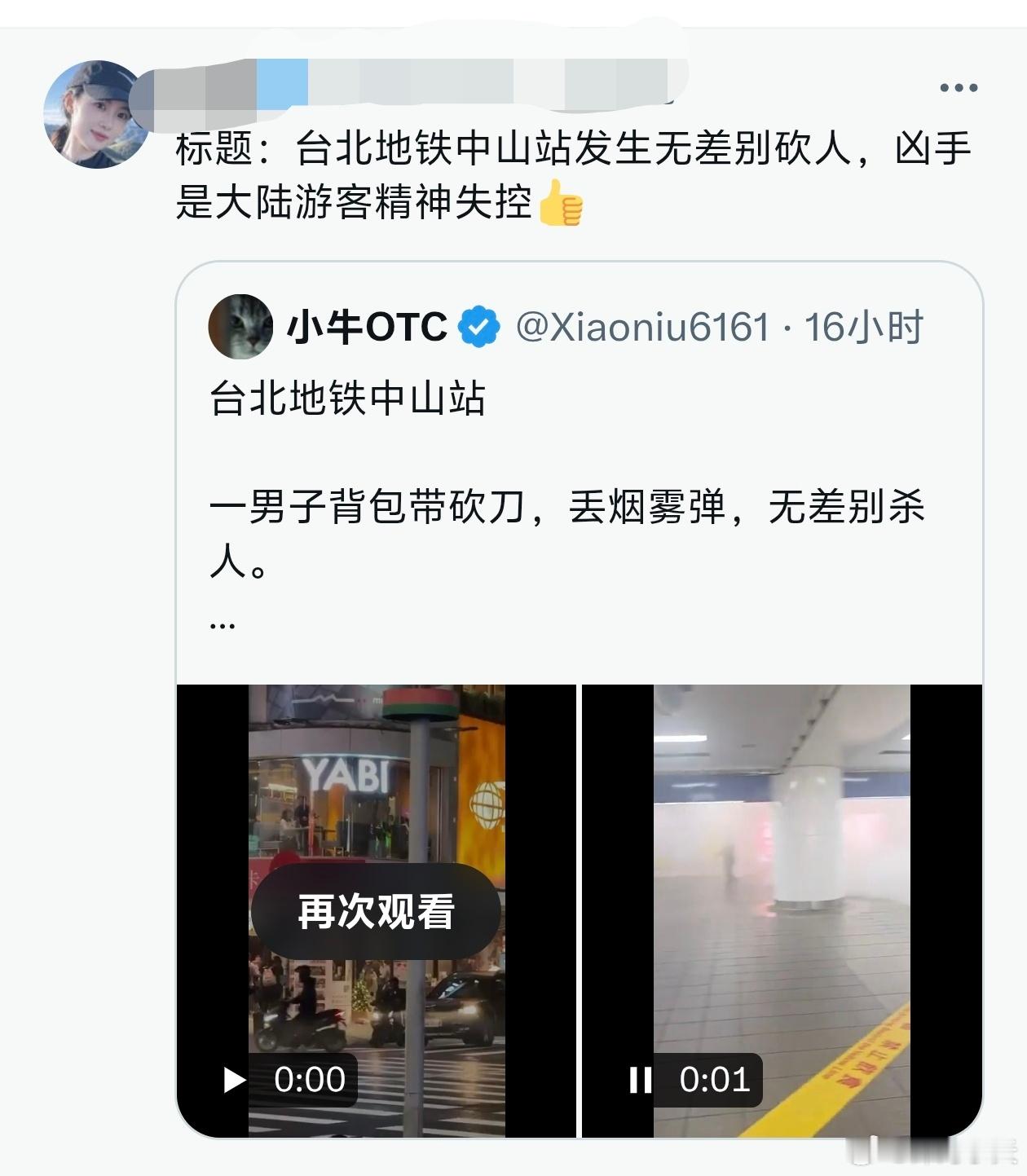Click the 0:00 time label on left video
Screen dimensions: 1027x1176
pyautogui.click(x=310, y=1080)
